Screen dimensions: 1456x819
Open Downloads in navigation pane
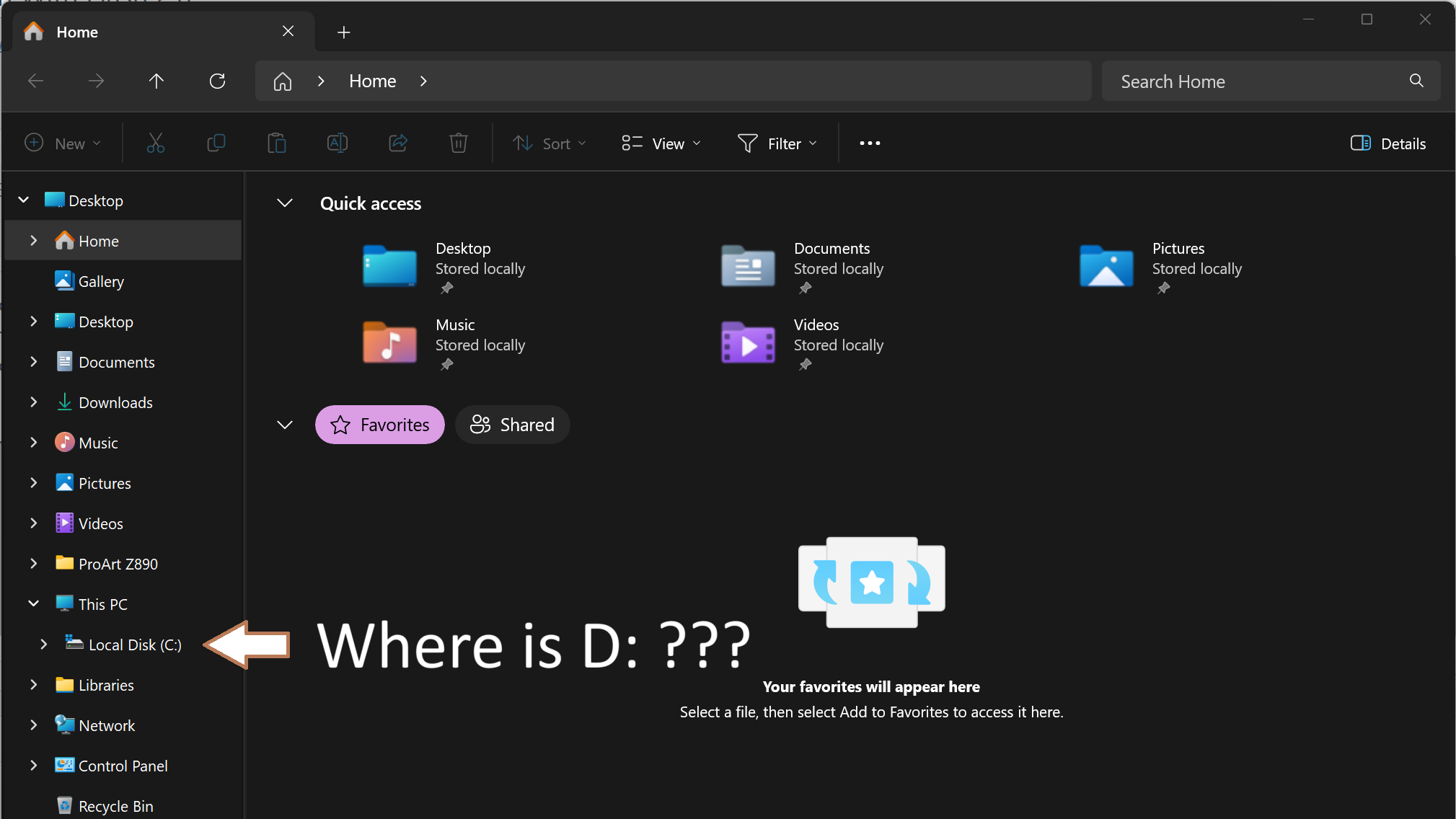click(115, 402)
